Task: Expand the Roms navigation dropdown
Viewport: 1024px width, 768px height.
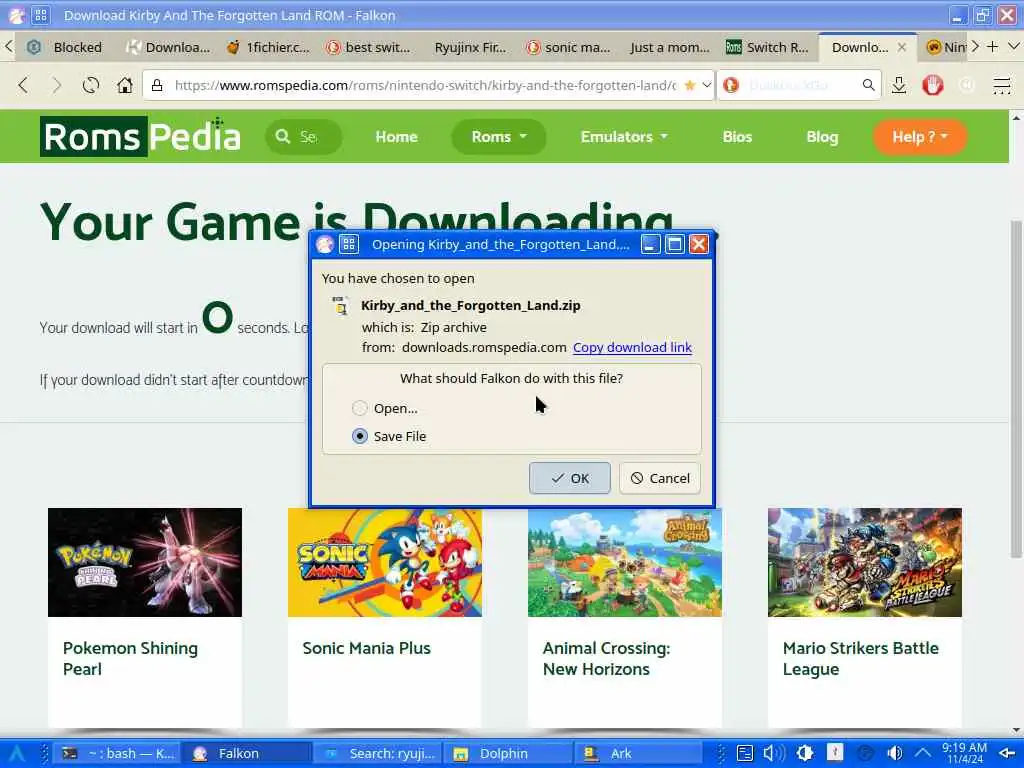Action: click(x=499, y=136)
